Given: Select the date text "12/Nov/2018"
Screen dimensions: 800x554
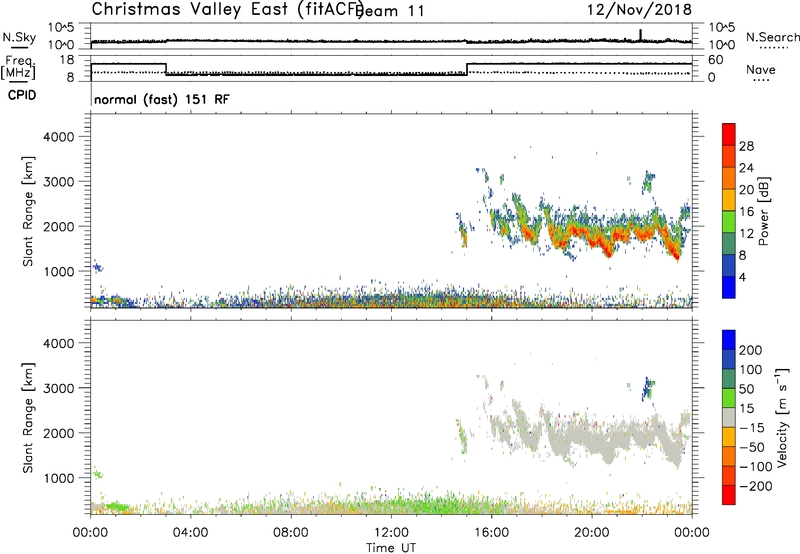Looking at the screenshot, I should click(x=639, y=10).
